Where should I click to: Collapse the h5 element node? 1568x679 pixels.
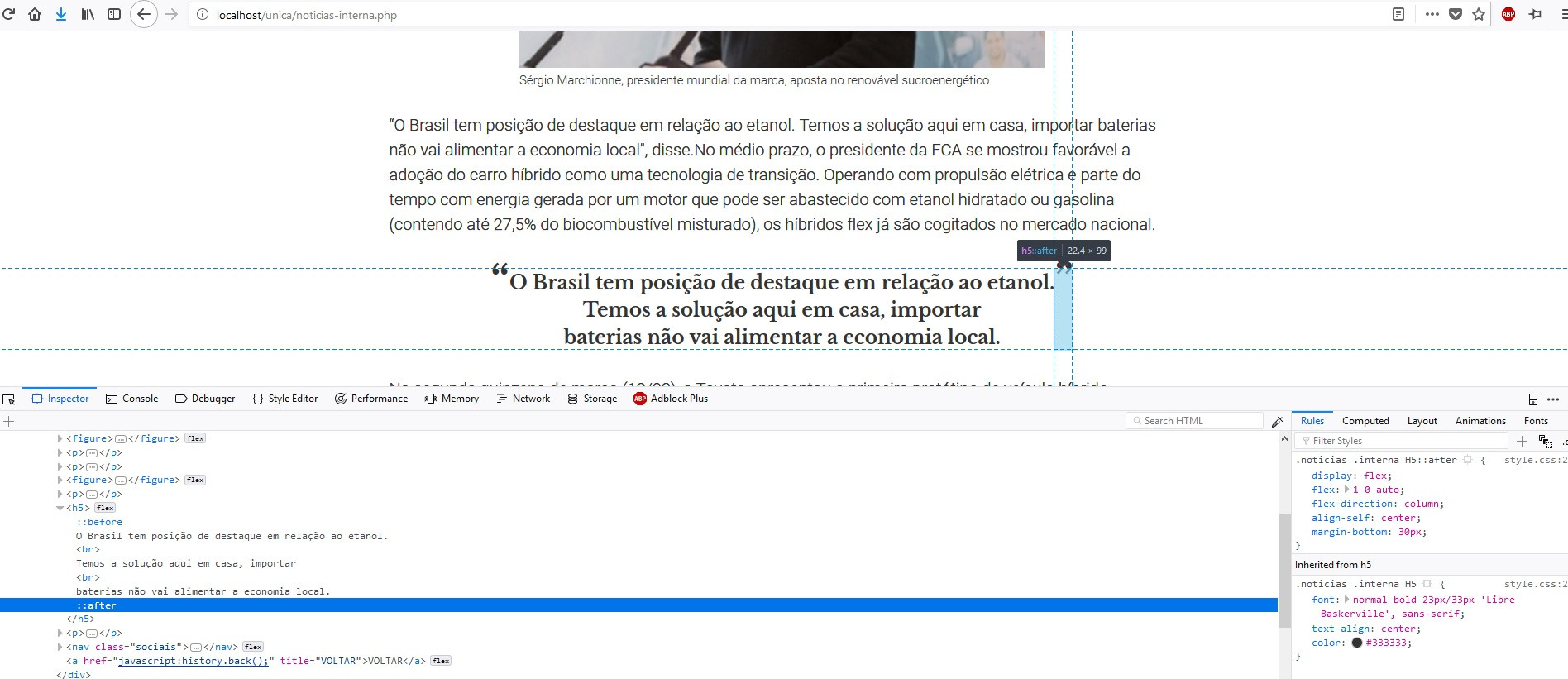[x=60, y=508]
